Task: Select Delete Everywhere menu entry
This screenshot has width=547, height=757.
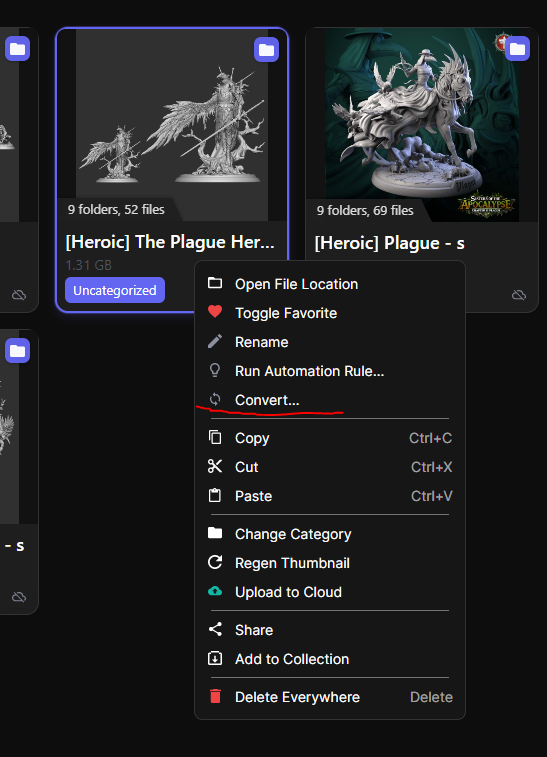Action: click(x=330, y=697)
